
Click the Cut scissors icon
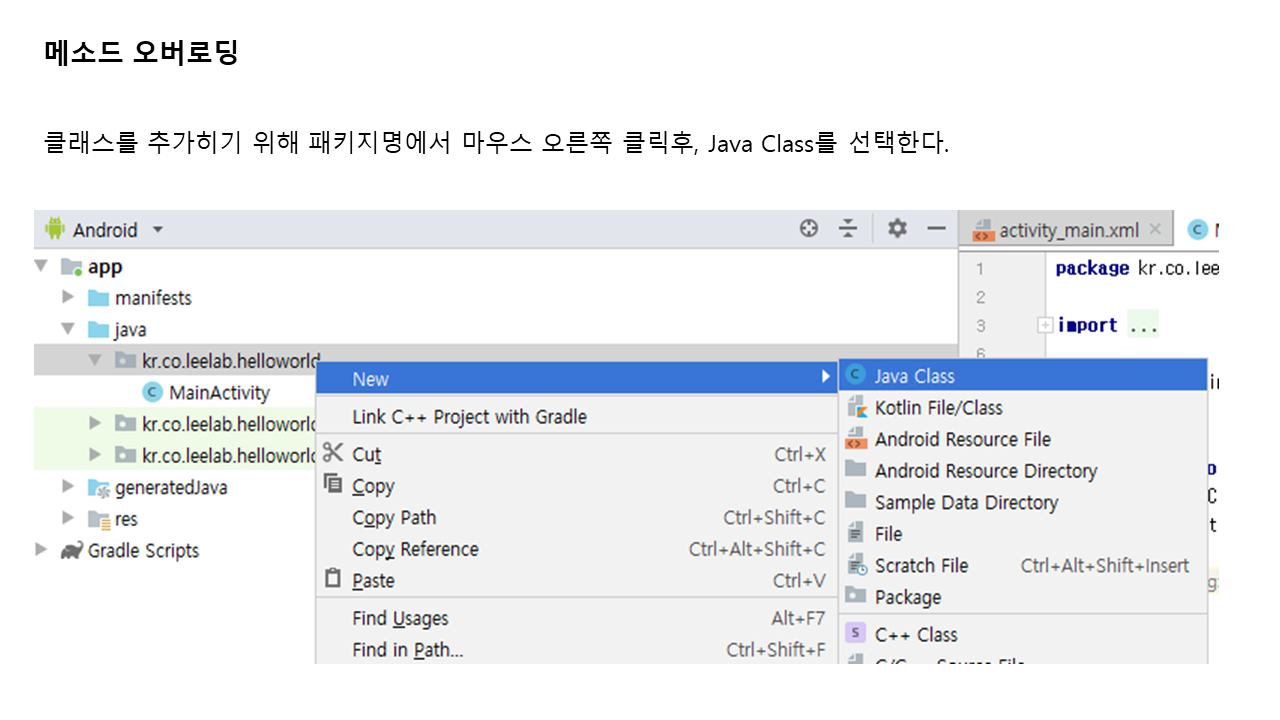pyautogui.click(x=333, y=453)
